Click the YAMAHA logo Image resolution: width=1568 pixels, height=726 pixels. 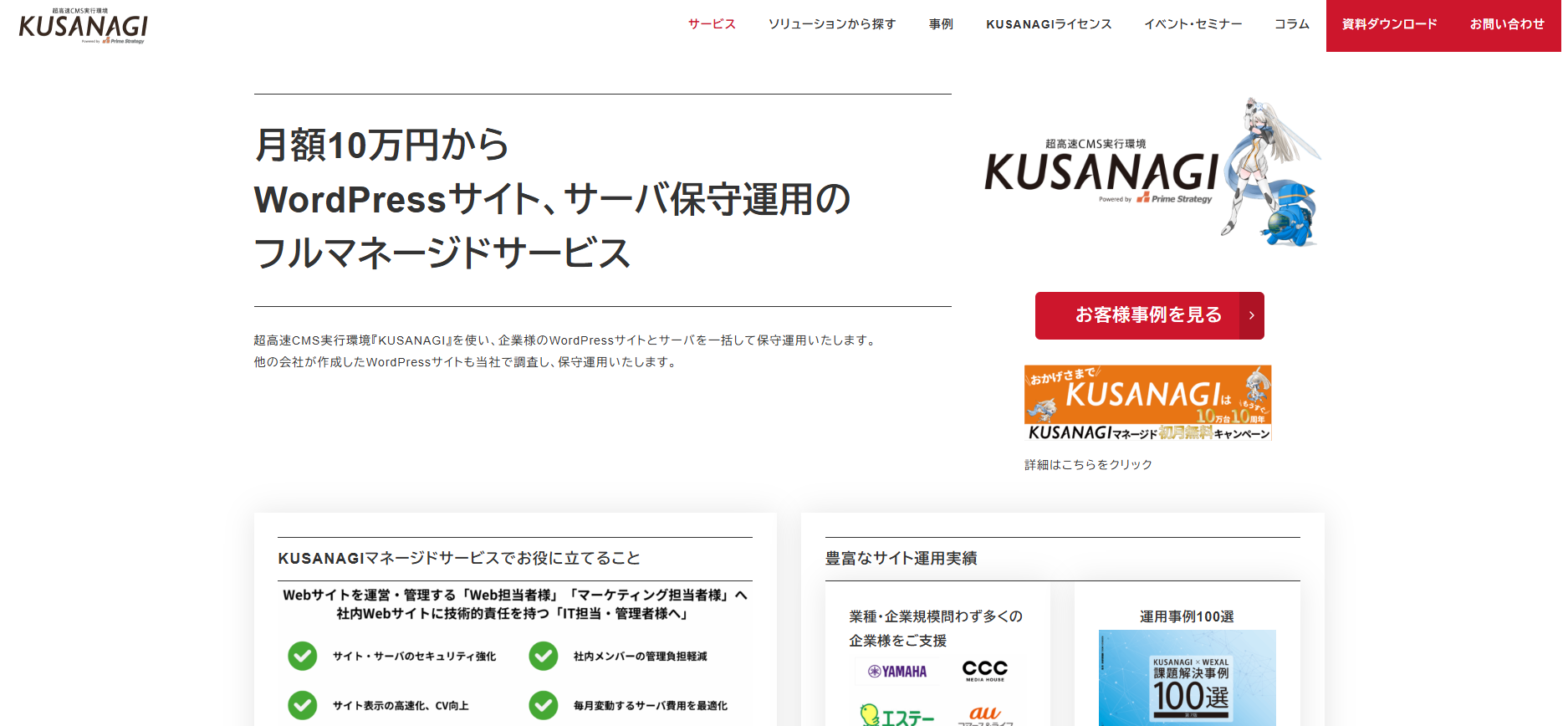[x=897, y=672]
